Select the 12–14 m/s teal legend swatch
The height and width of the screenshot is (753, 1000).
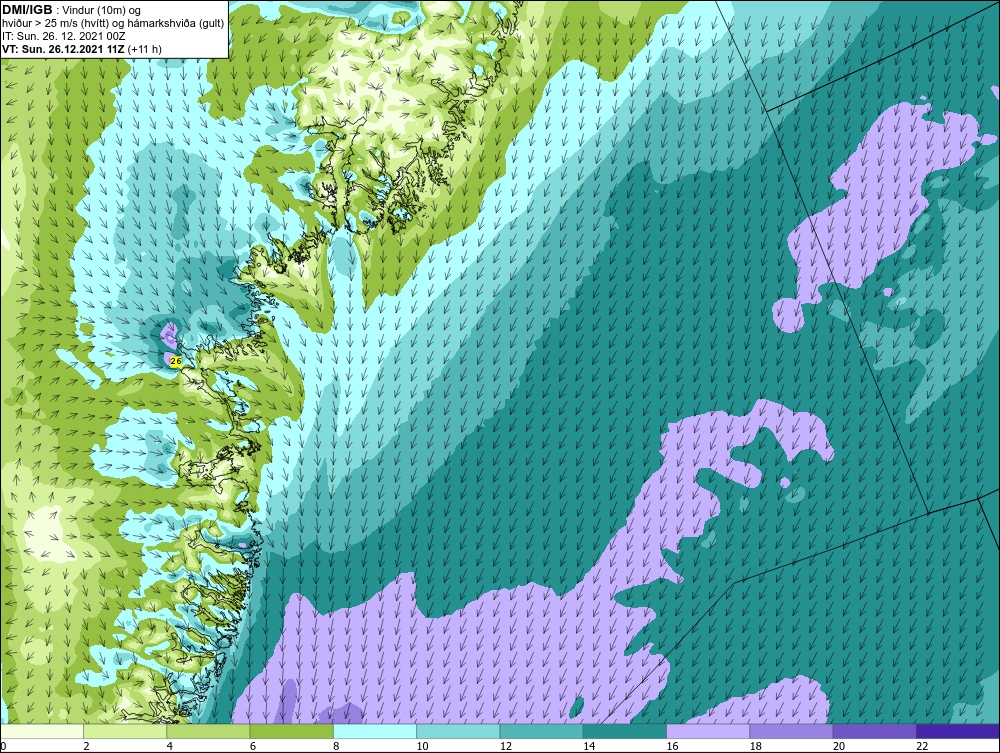tap(541, 731)
